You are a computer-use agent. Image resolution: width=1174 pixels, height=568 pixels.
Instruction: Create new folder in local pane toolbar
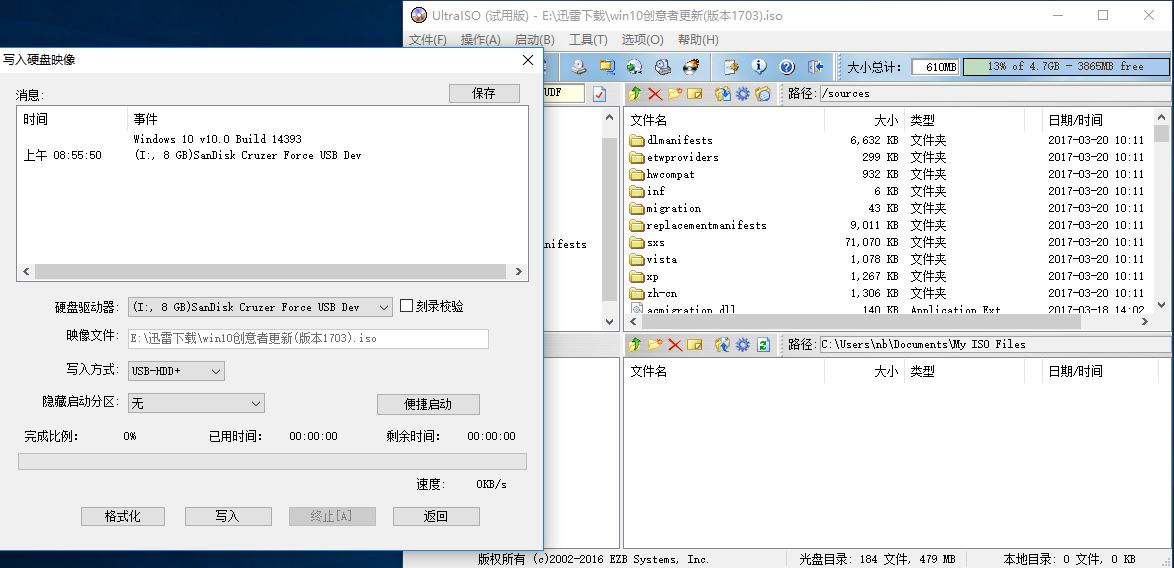click(655, 344)
